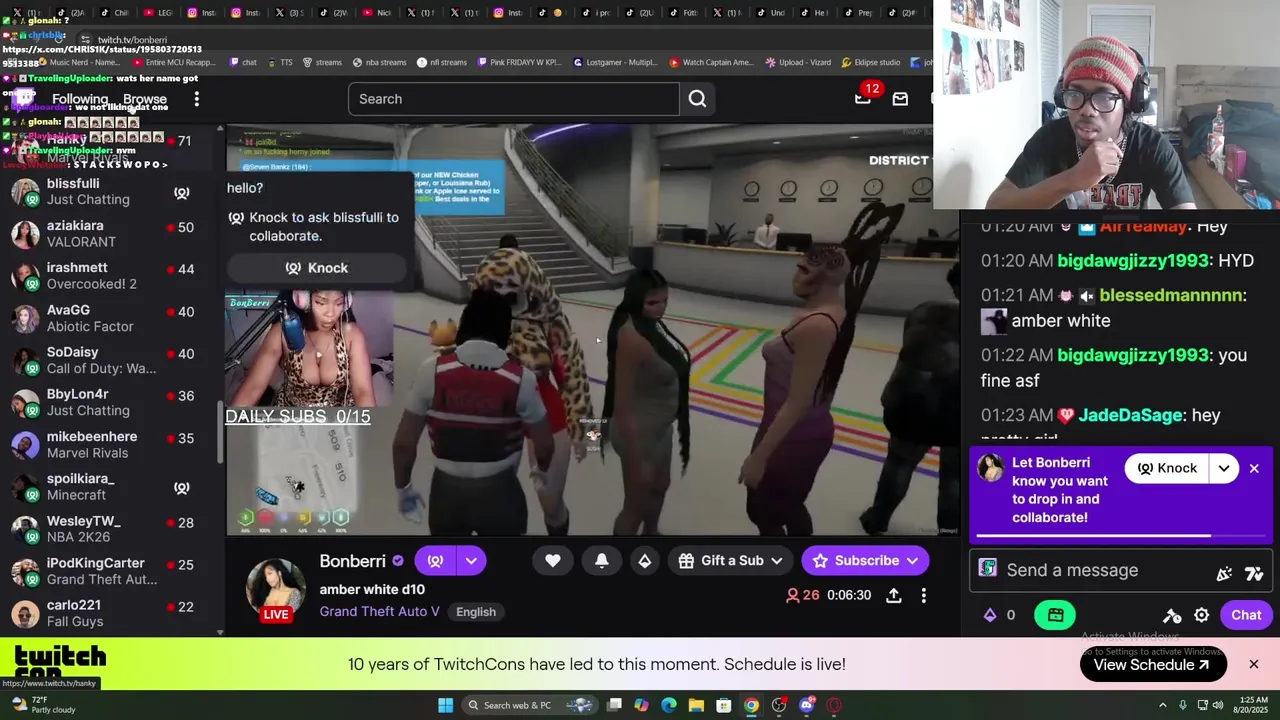Viewport: 1280px width, 720px height.
Task: Click the Knock button in collaborate popup
Action: pos(316,268)
